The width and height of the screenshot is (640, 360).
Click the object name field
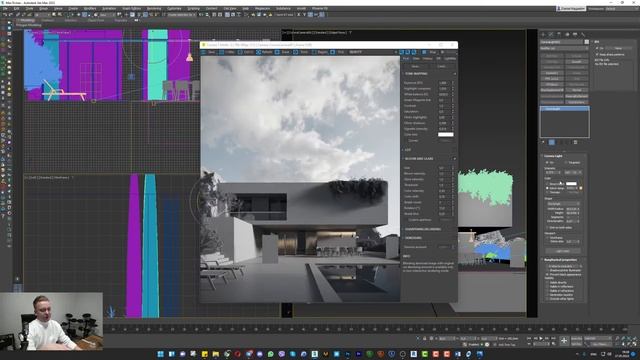562,42
